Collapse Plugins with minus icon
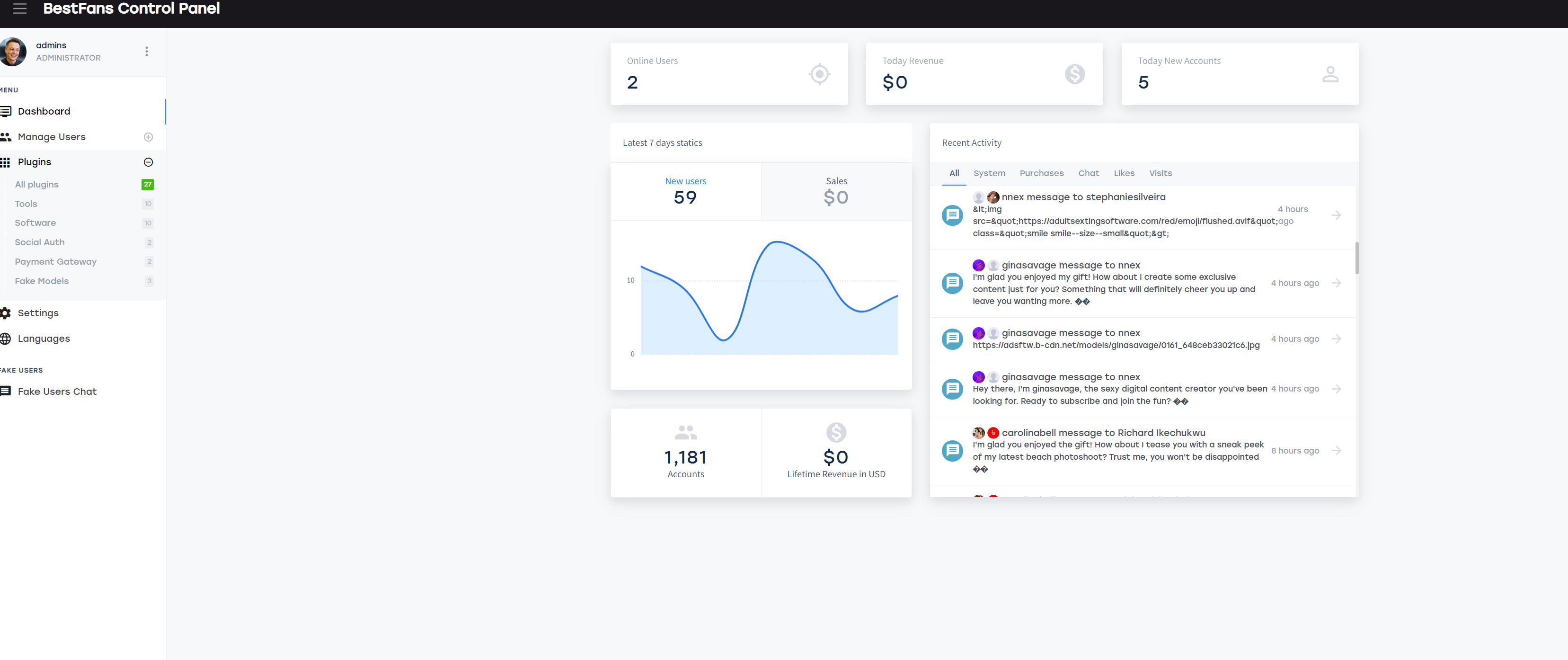Screen dimensions: 1568x660 pos(149,162)
